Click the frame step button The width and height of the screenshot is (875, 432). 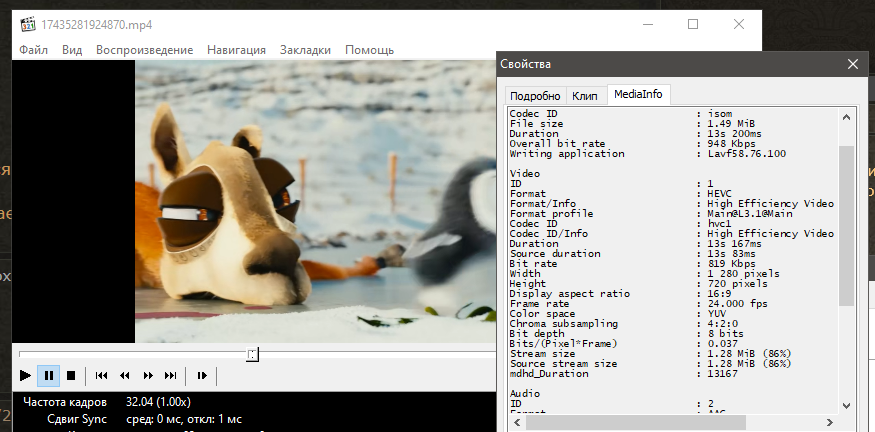click(202, 376)
